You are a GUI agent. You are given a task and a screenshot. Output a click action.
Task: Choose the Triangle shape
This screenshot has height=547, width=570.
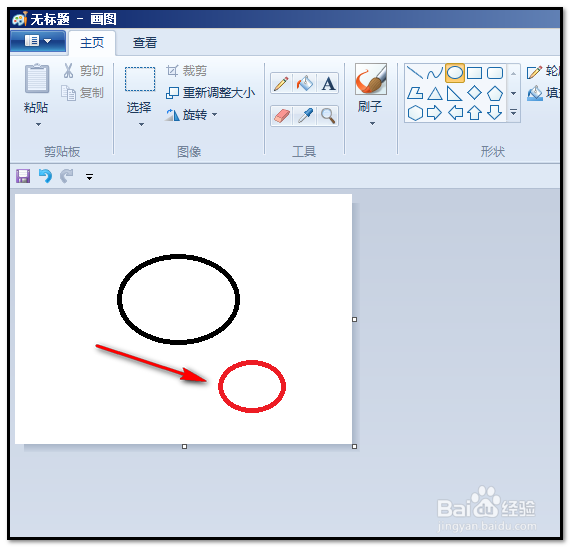[x=435, y=93]
